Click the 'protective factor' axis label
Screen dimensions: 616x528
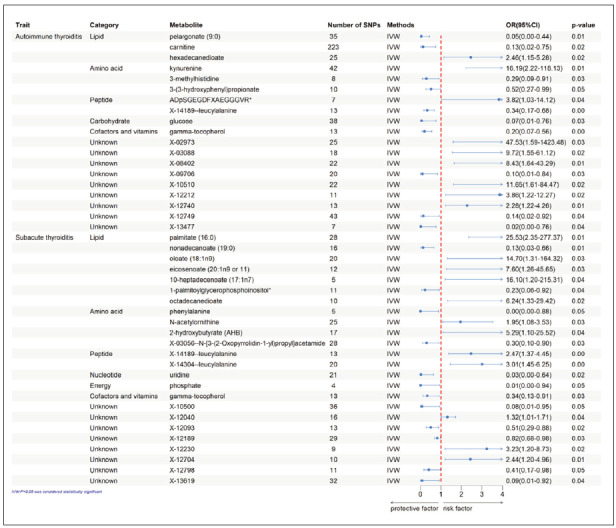(x=414, y=508)
